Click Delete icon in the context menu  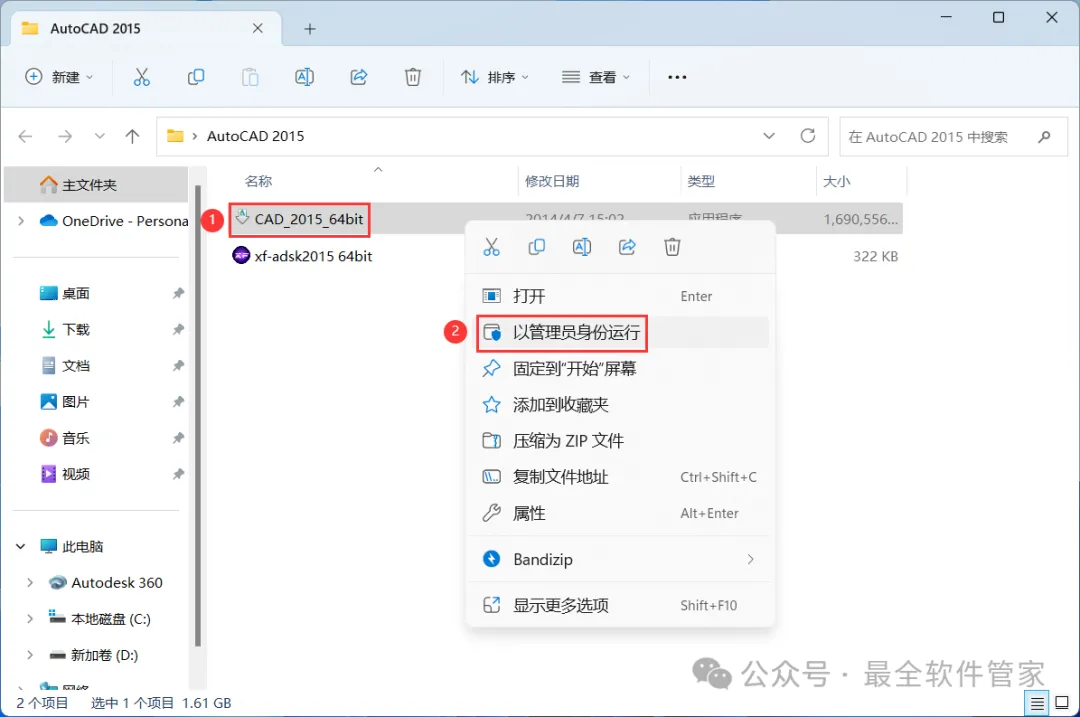tap(672, 247)
